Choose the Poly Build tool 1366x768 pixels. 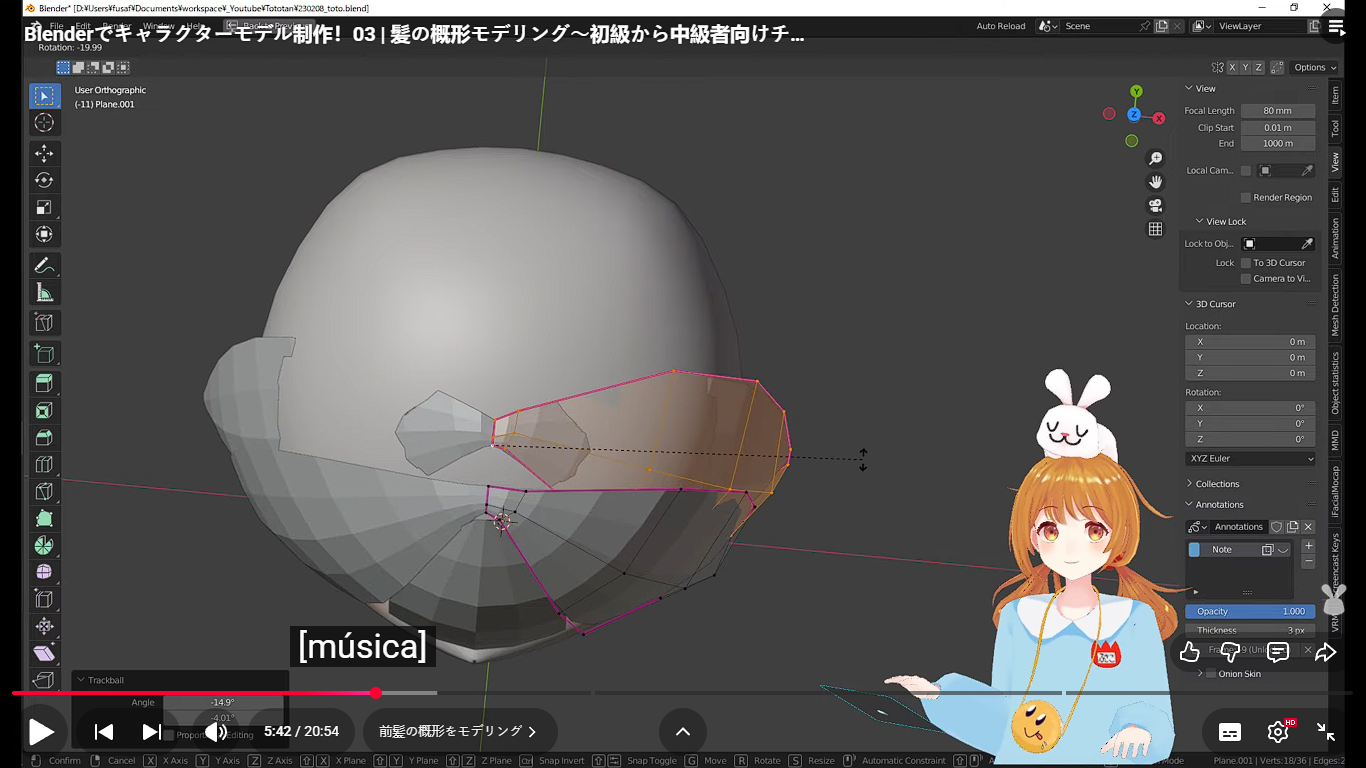44,518
